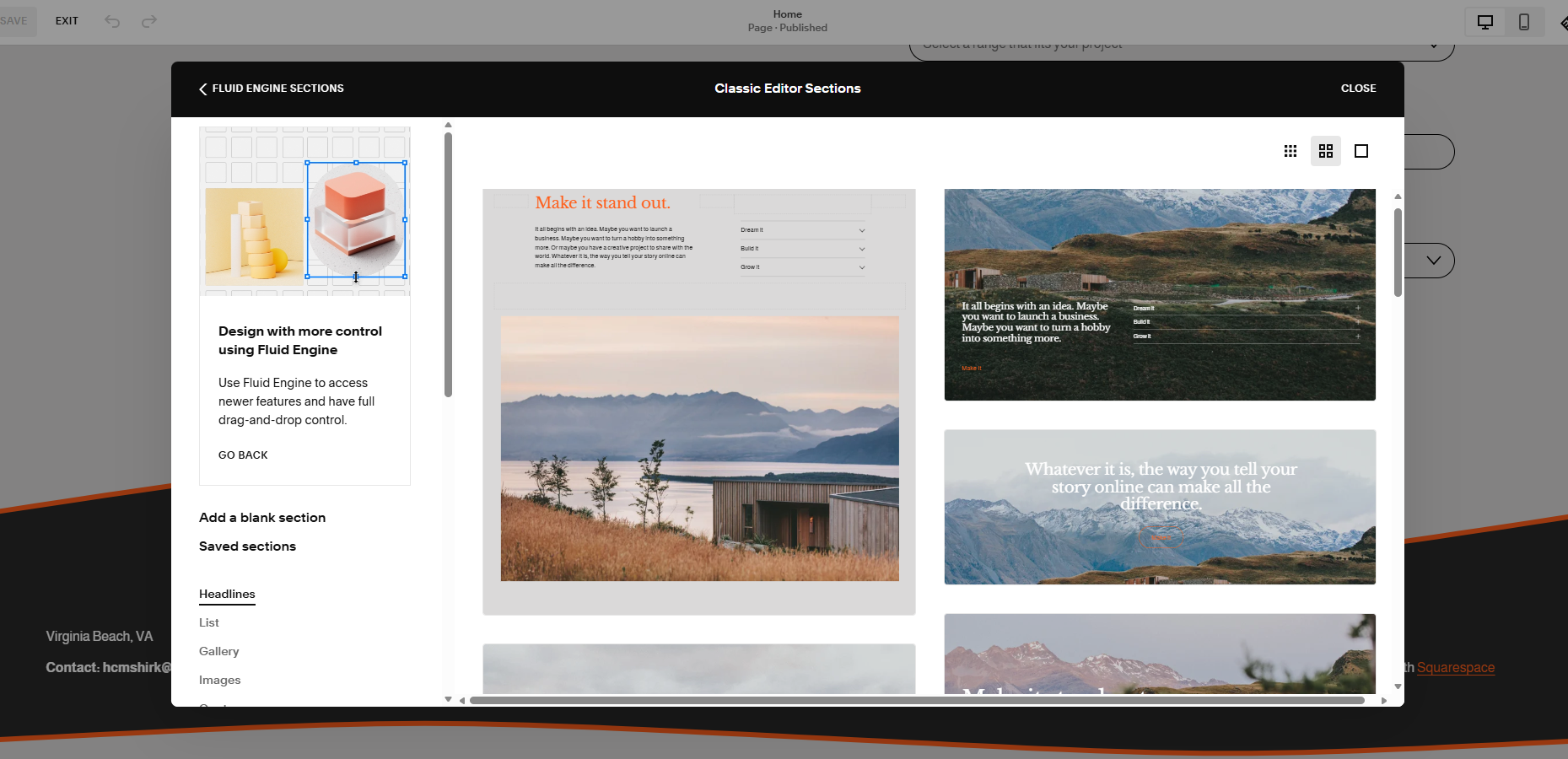Pick the dark mountain accordion layout
This screenshot has width=1568, height=759.
(x=1160, y=294)
